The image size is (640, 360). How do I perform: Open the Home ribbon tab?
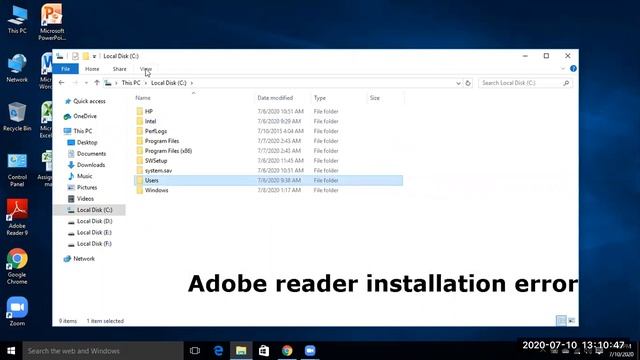tap(92, 69)
